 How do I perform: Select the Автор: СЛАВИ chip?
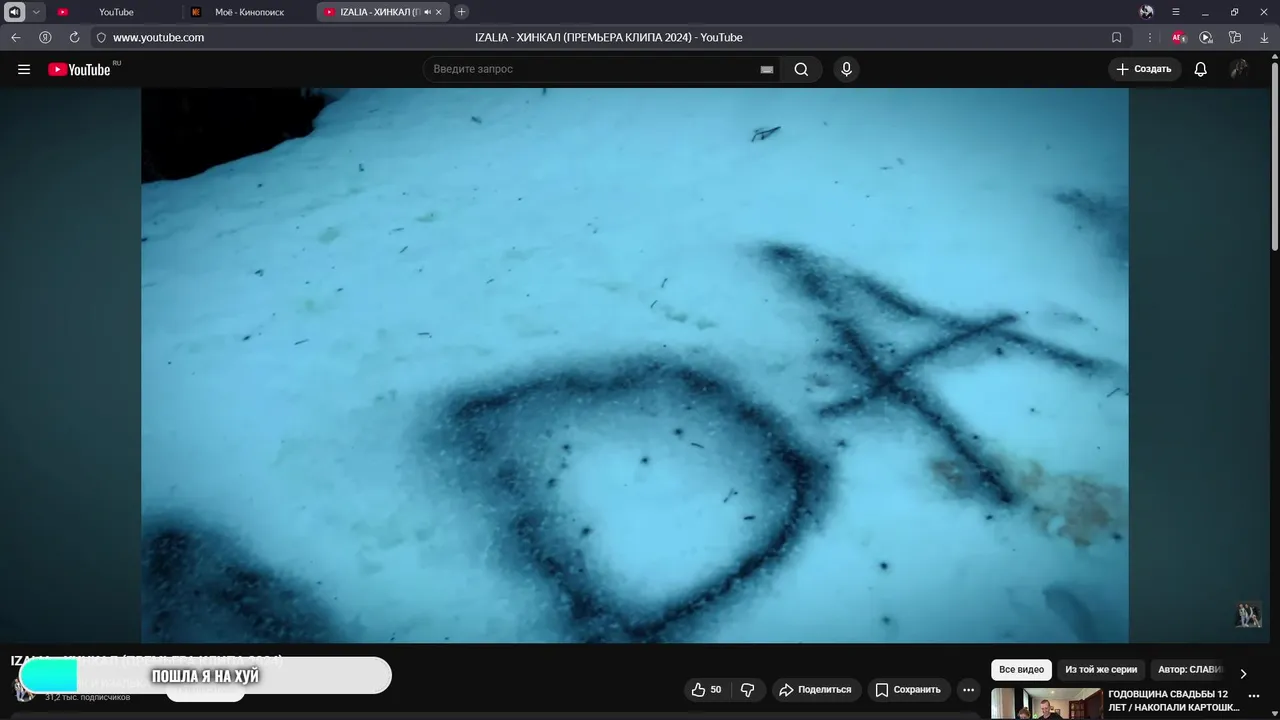[1189, 670]
